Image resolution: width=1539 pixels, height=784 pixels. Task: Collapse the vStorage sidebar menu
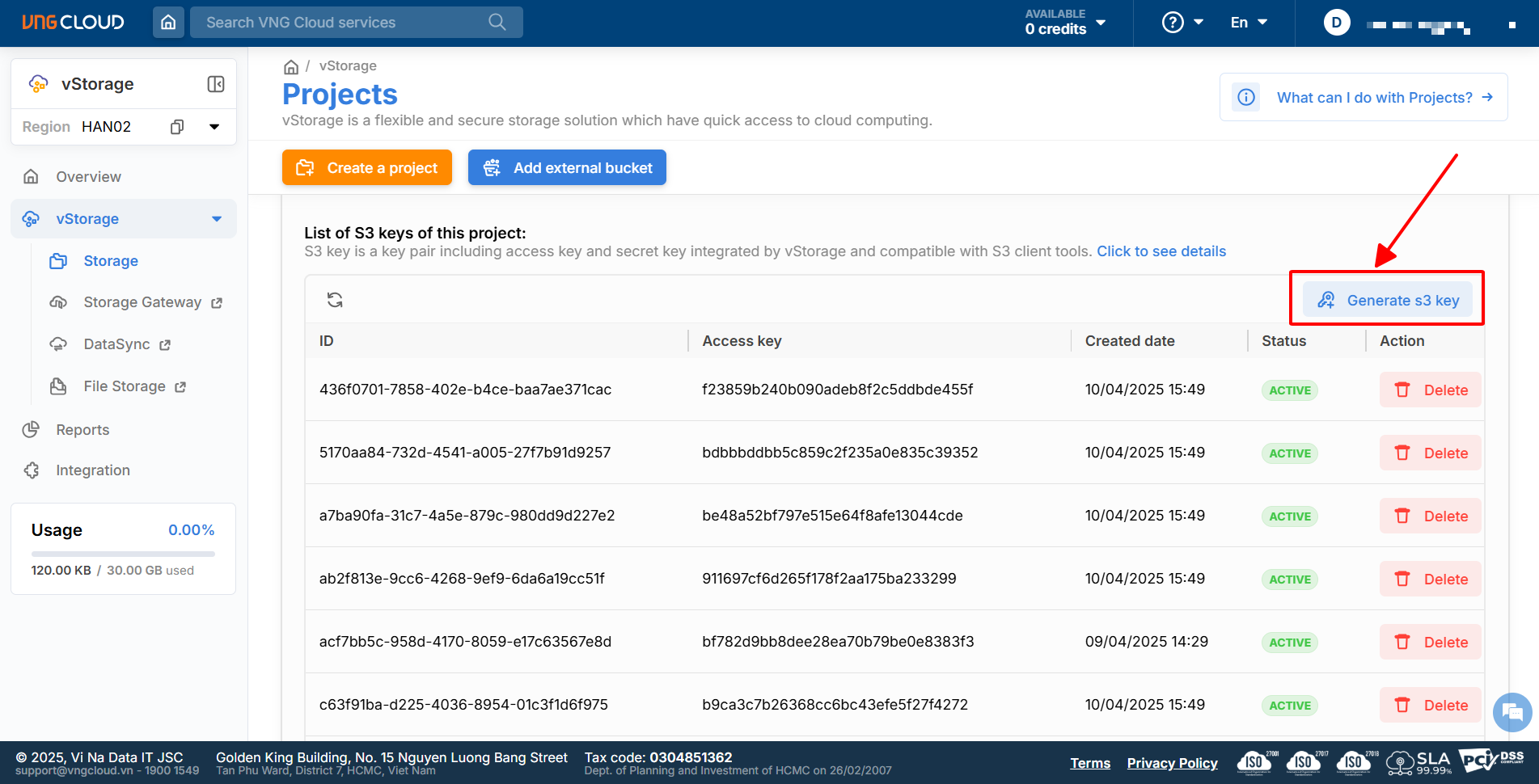click(x=216, y=219)
